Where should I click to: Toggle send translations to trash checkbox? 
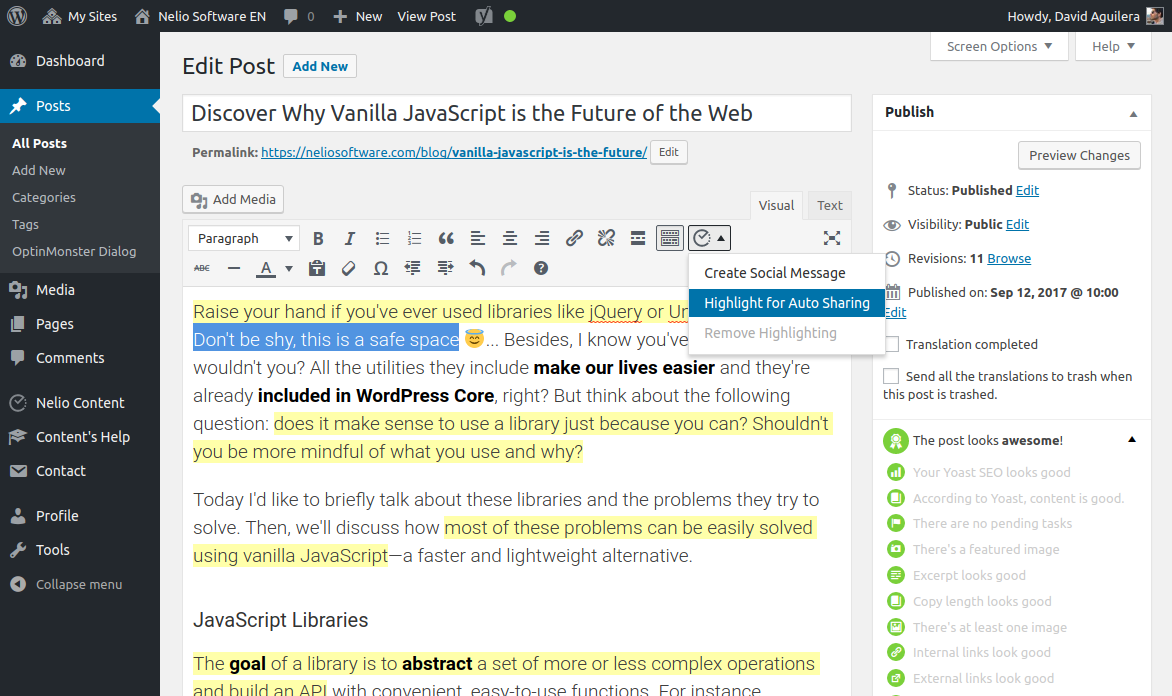coord(891,376)
